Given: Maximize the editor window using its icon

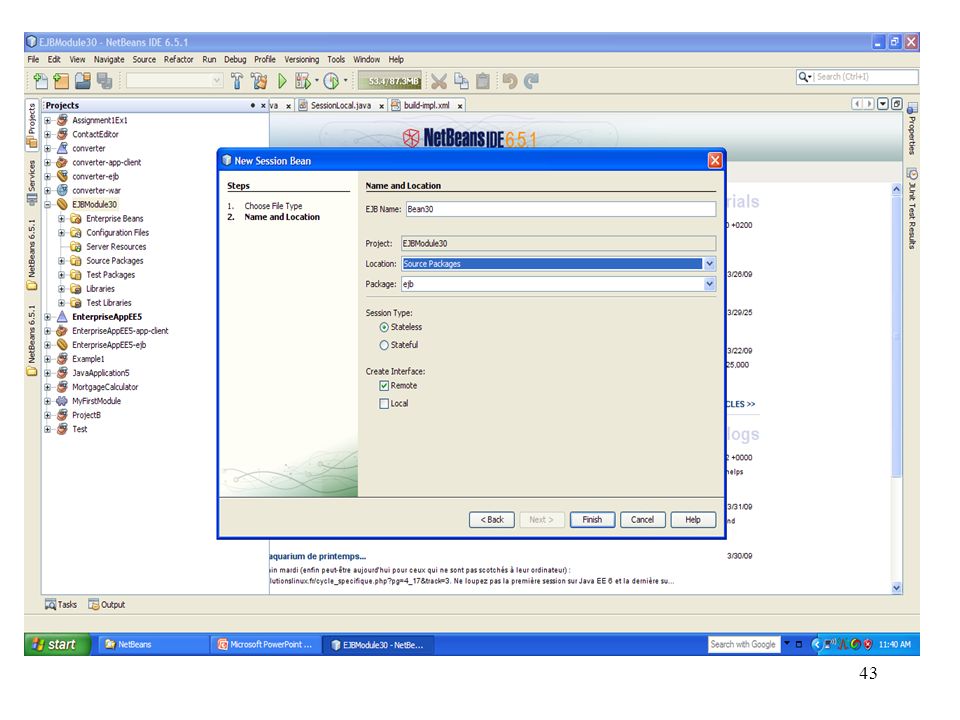Looking at the screenshot, I should coord(896,104).
